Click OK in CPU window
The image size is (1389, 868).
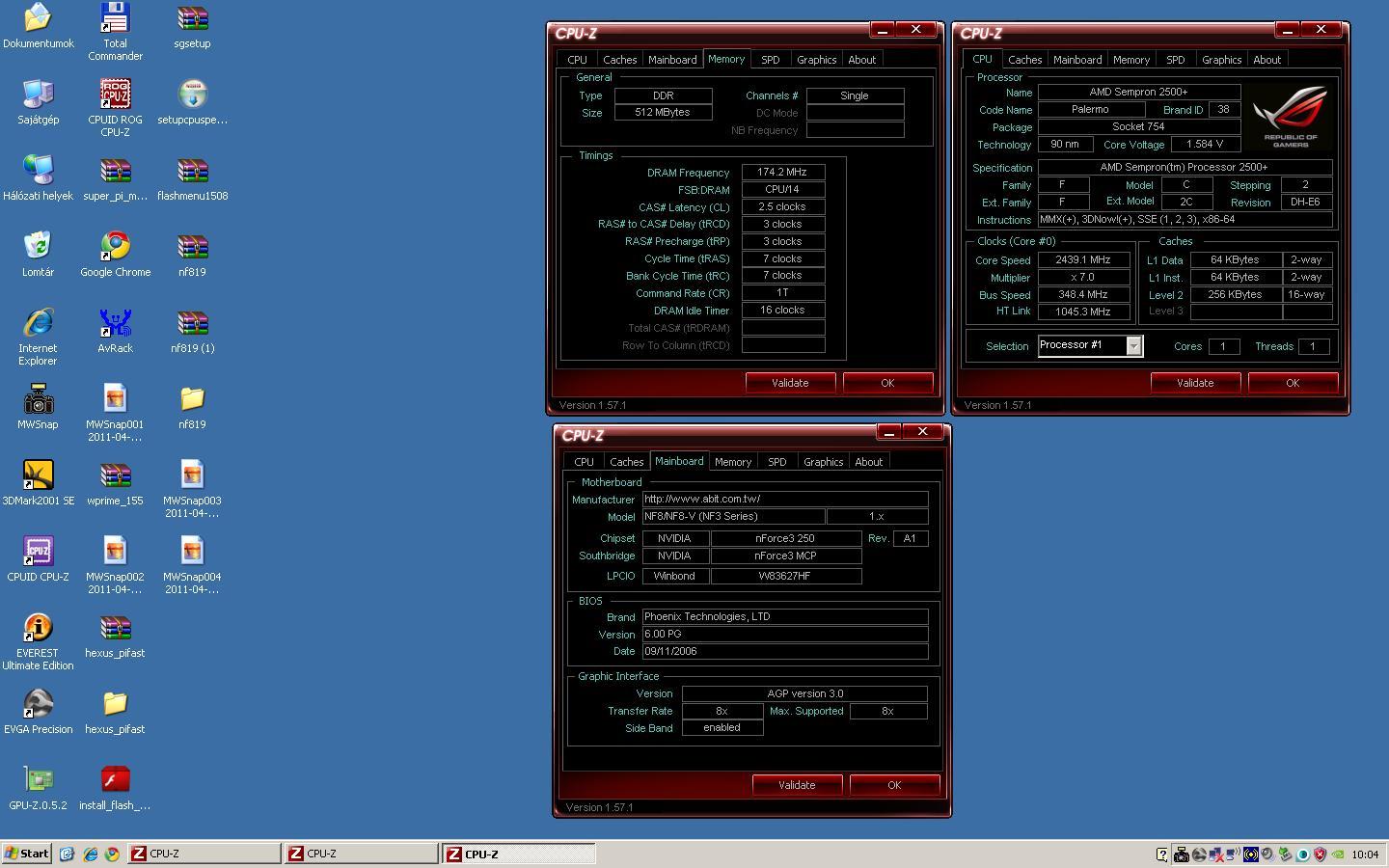[x=1293, y=383]
